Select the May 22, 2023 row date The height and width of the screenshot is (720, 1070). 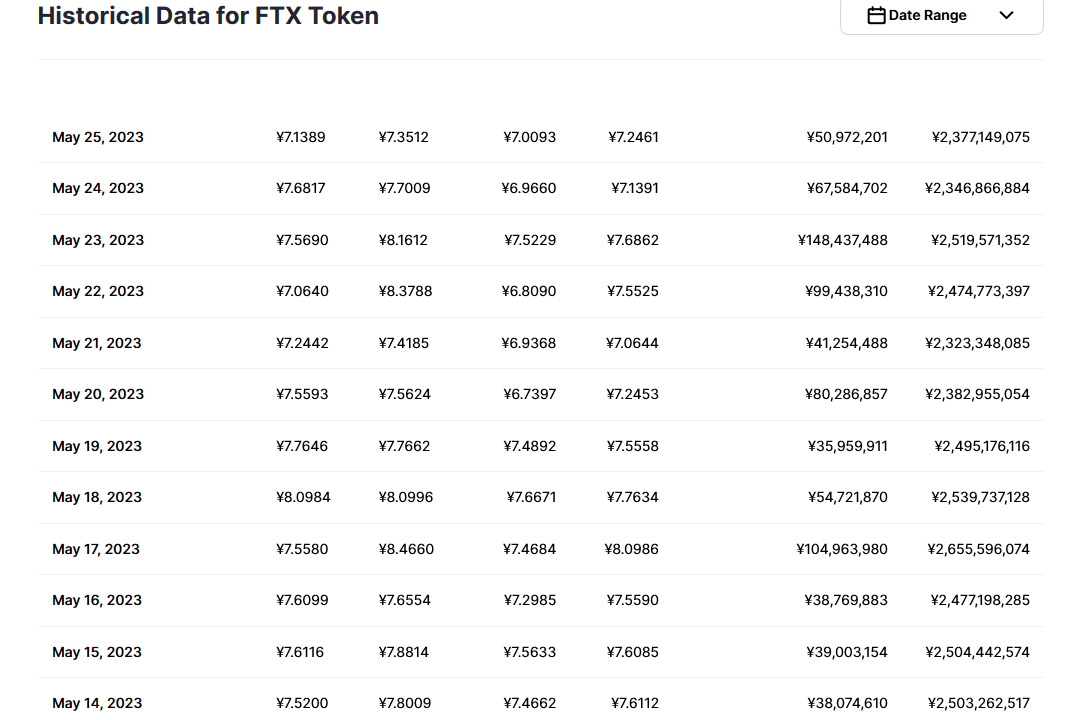98,291
